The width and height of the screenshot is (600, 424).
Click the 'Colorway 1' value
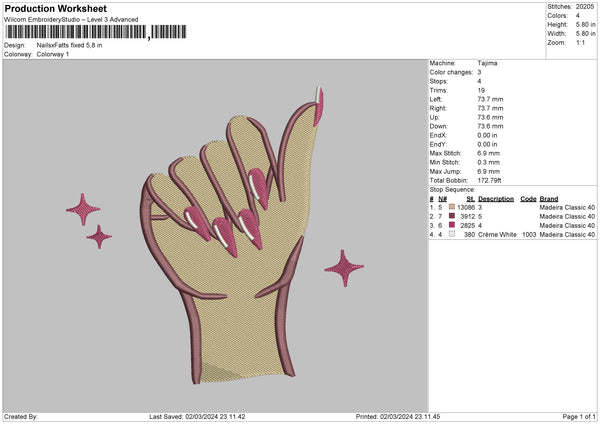pyautogui.click(x=53, y=54)
